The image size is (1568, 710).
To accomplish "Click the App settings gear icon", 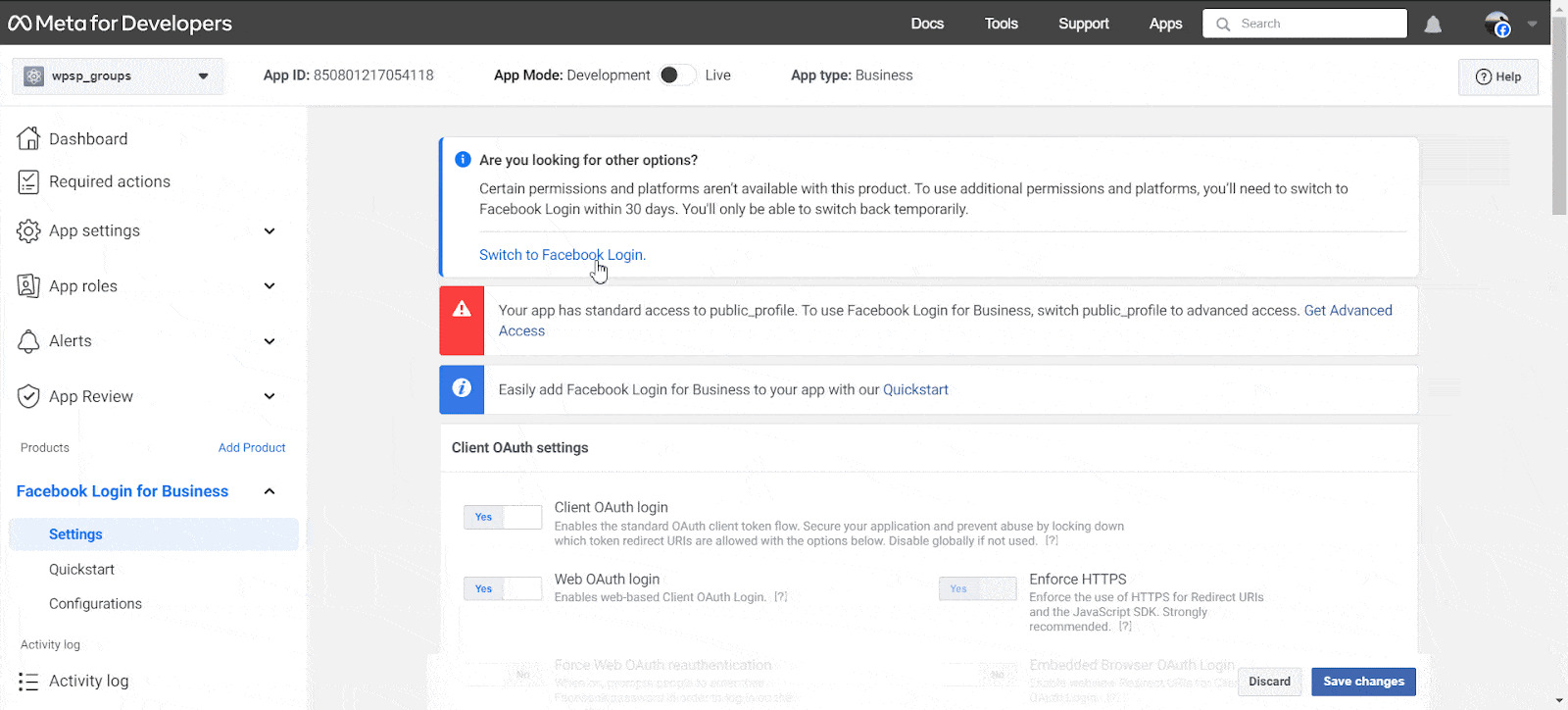I will (28, 230).
